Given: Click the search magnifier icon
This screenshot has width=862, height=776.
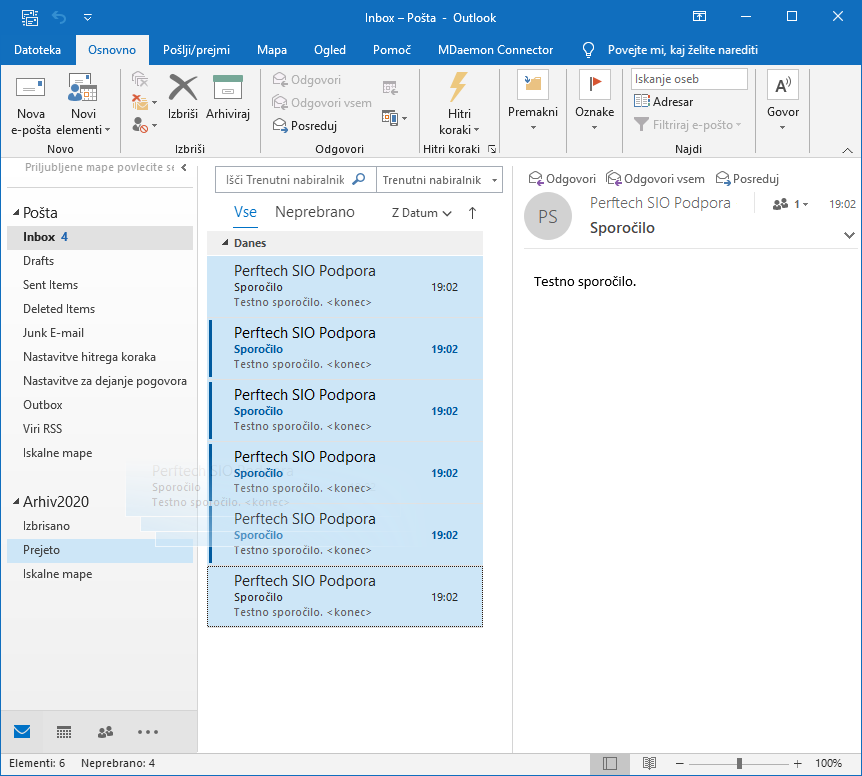Looking at the screenshot, I should (359, 179).
